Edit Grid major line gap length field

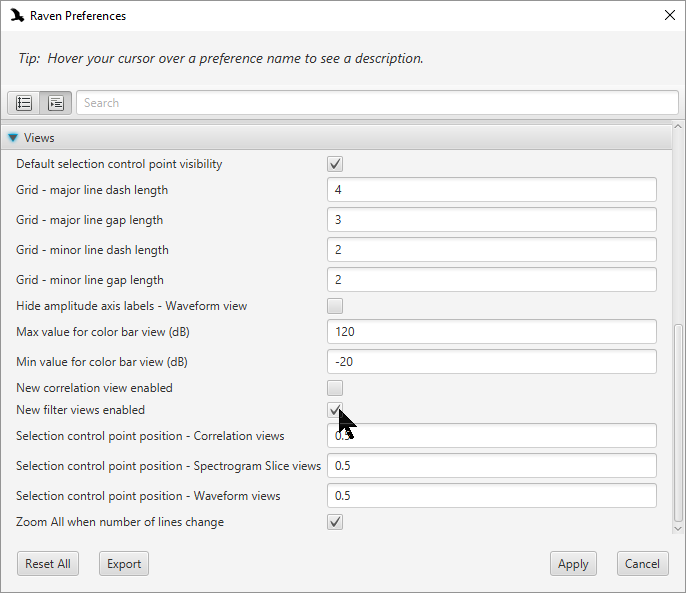pos(492,220)
